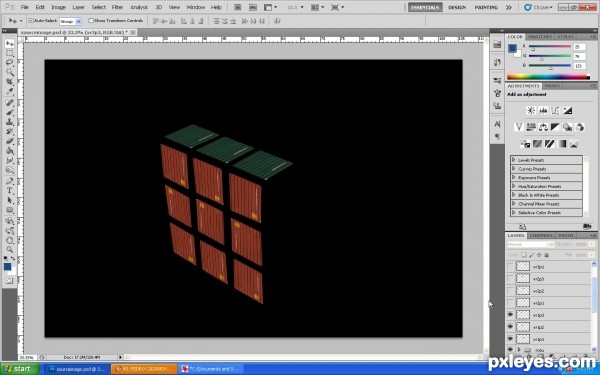Image resolution: width=600 pixels, height=375 pixels.
Task: Click the red R slider track
Action: coord(550,46)
